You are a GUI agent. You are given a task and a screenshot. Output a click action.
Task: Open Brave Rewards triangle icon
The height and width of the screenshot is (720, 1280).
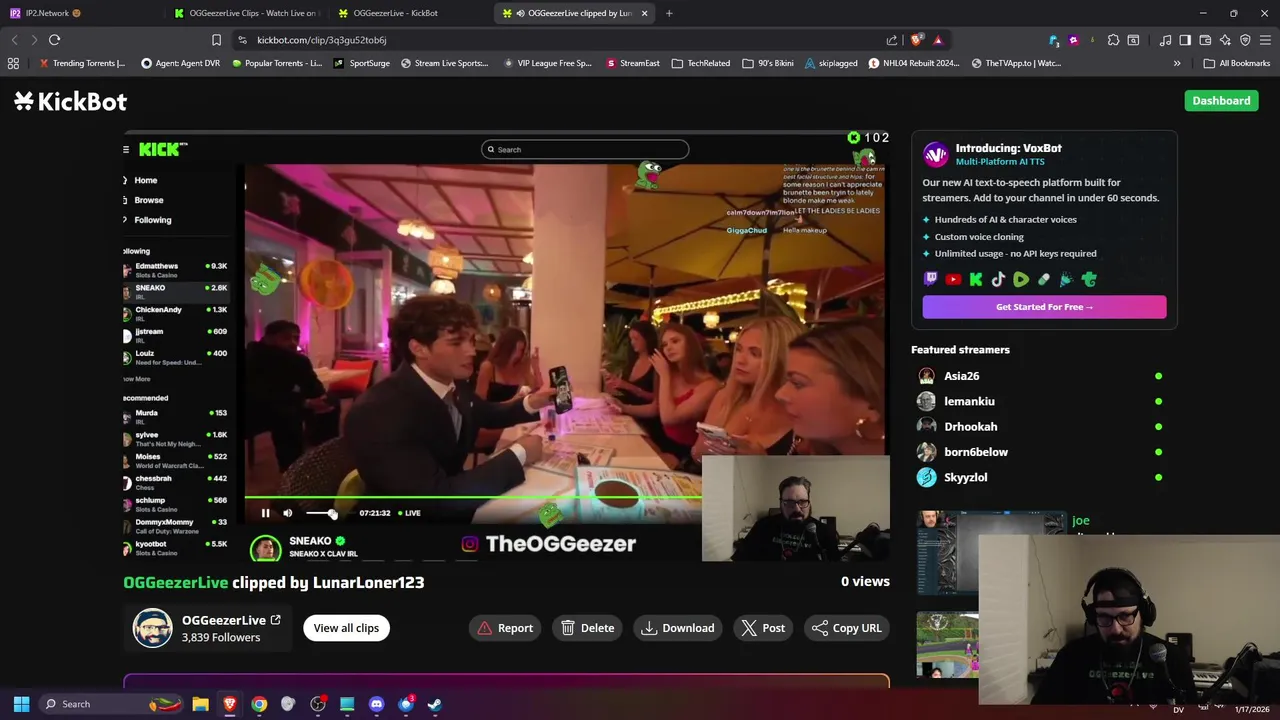[938, 40]
